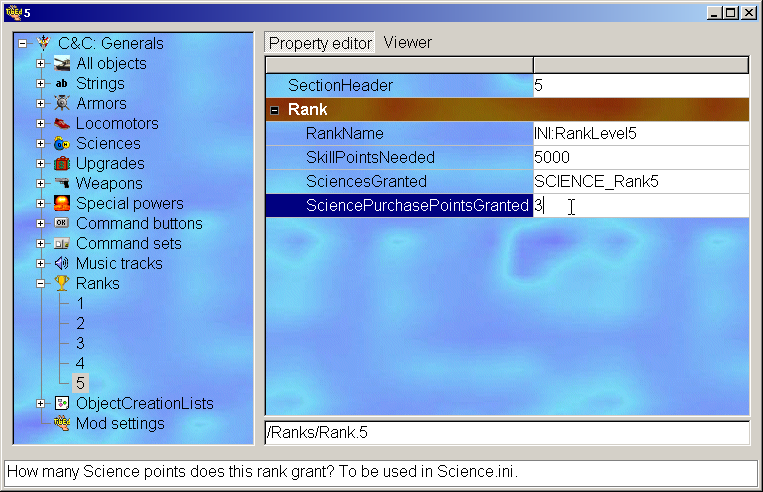Collapse the Ranks node
Image resolution: width=763 pixels, height=492 pixels.
pos(40,283)
